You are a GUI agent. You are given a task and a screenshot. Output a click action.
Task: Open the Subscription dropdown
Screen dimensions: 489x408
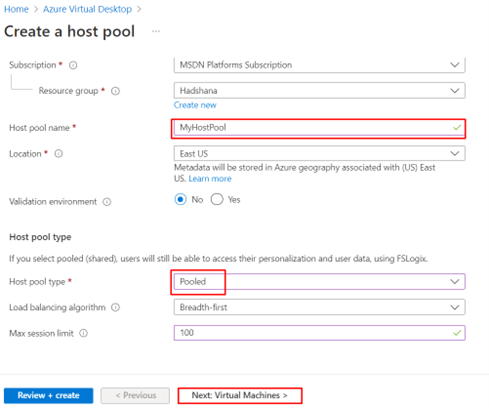(319, 65)
